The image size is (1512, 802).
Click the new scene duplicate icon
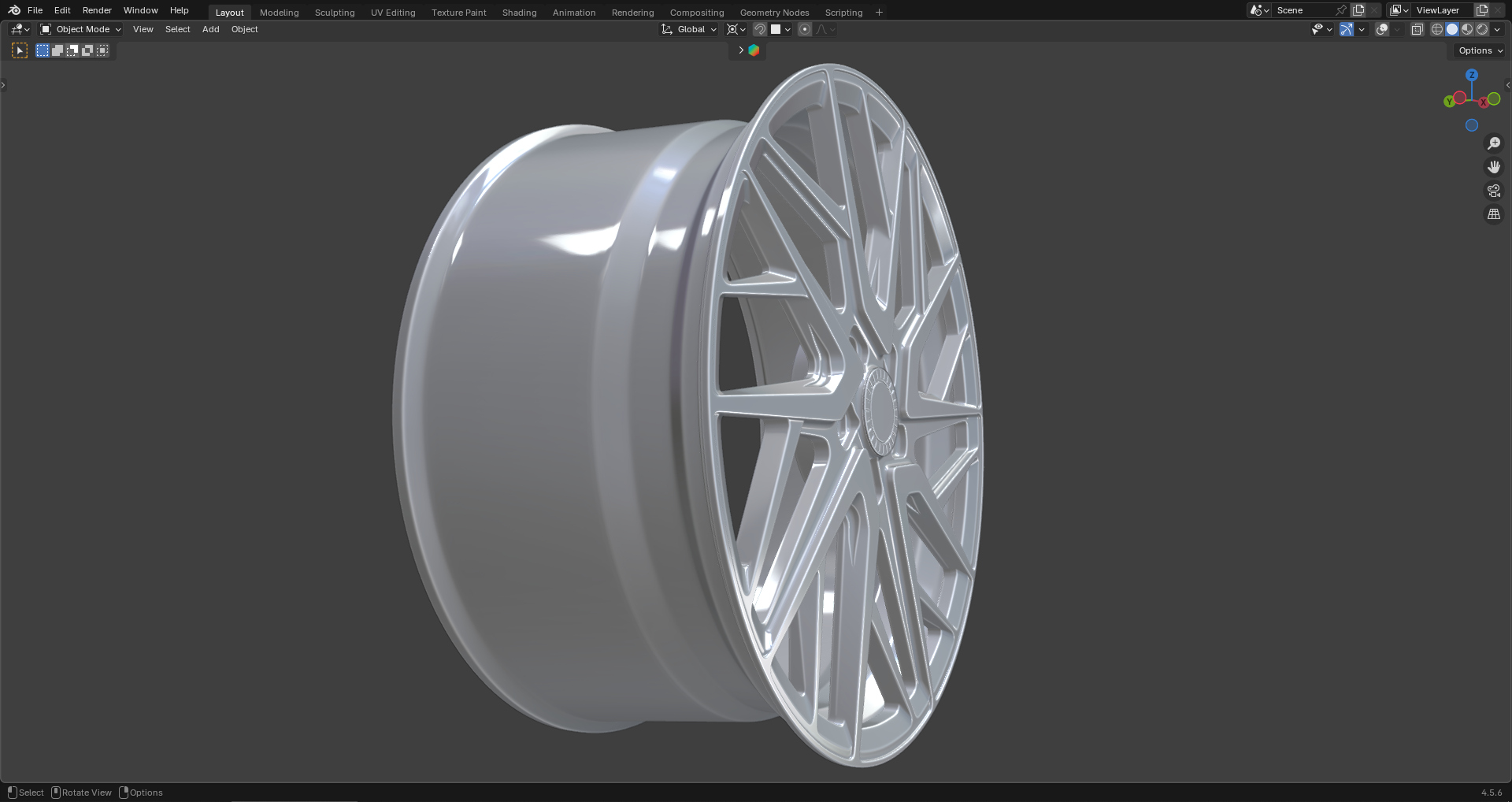pyautogui.click(x=1358, y=10)
